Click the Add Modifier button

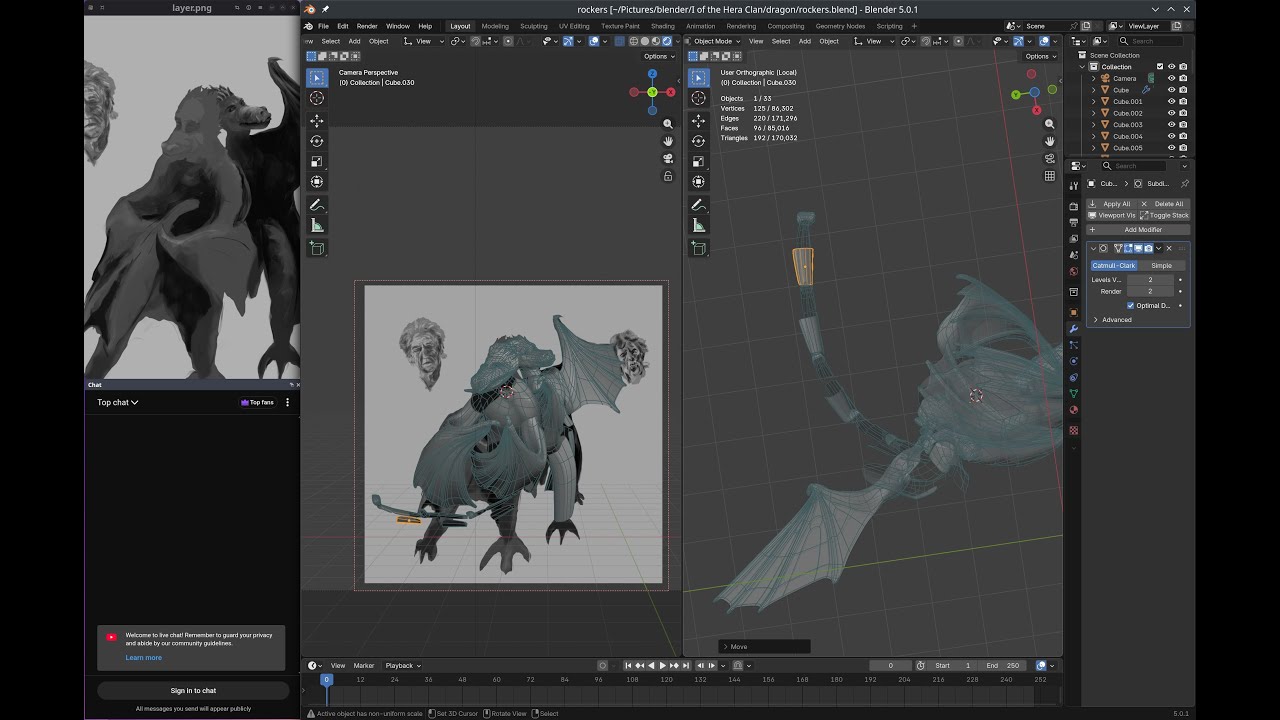coord(1138,230)
